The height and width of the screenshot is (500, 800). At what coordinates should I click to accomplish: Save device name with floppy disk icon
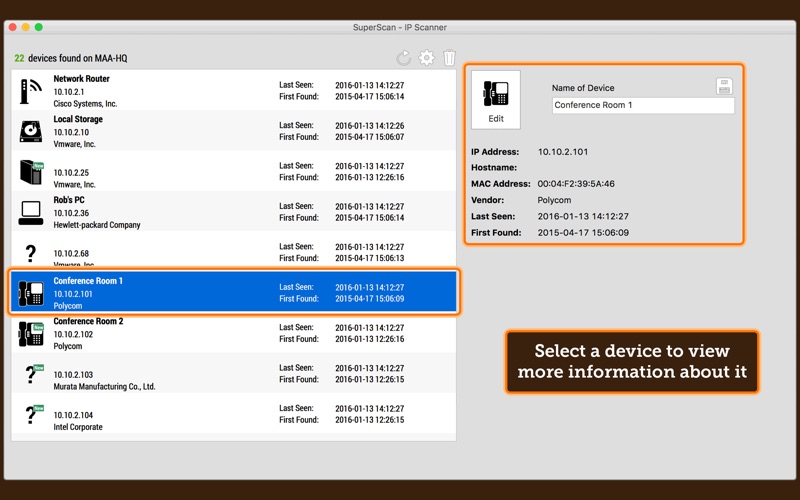pyautogui.click(x=725, y=87)
